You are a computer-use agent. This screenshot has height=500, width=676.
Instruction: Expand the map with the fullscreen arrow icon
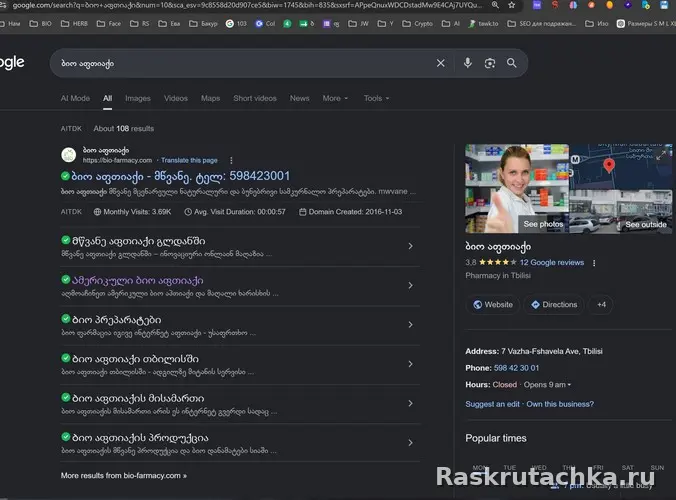point(661,155)
